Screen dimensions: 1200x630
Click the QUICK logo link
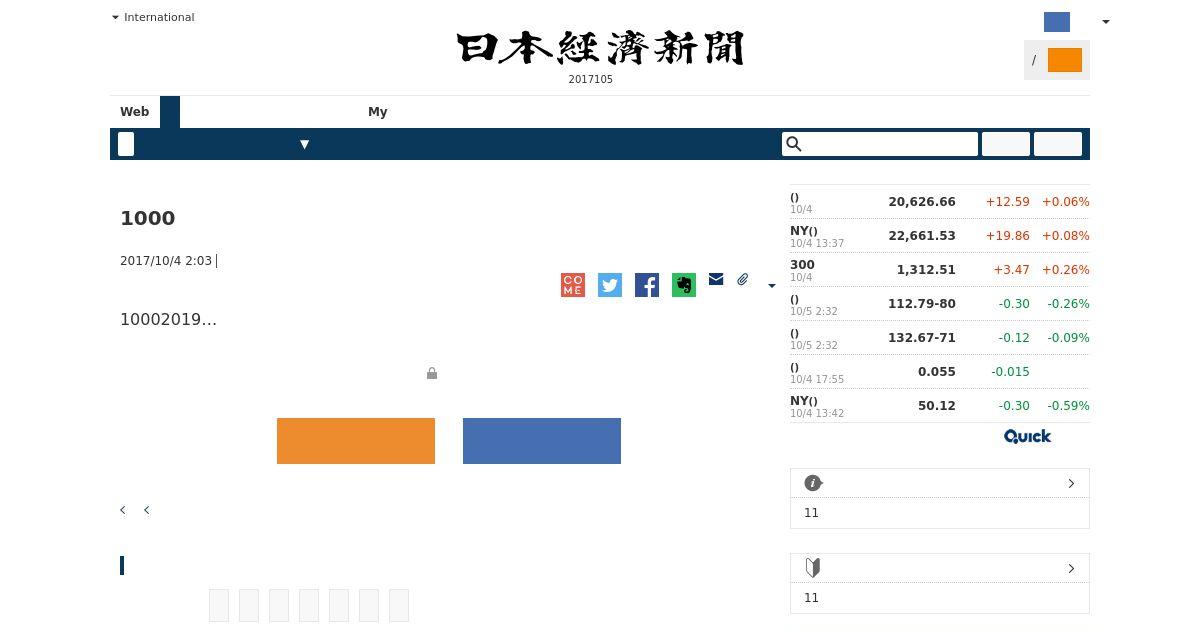(x=1028, y=436)
